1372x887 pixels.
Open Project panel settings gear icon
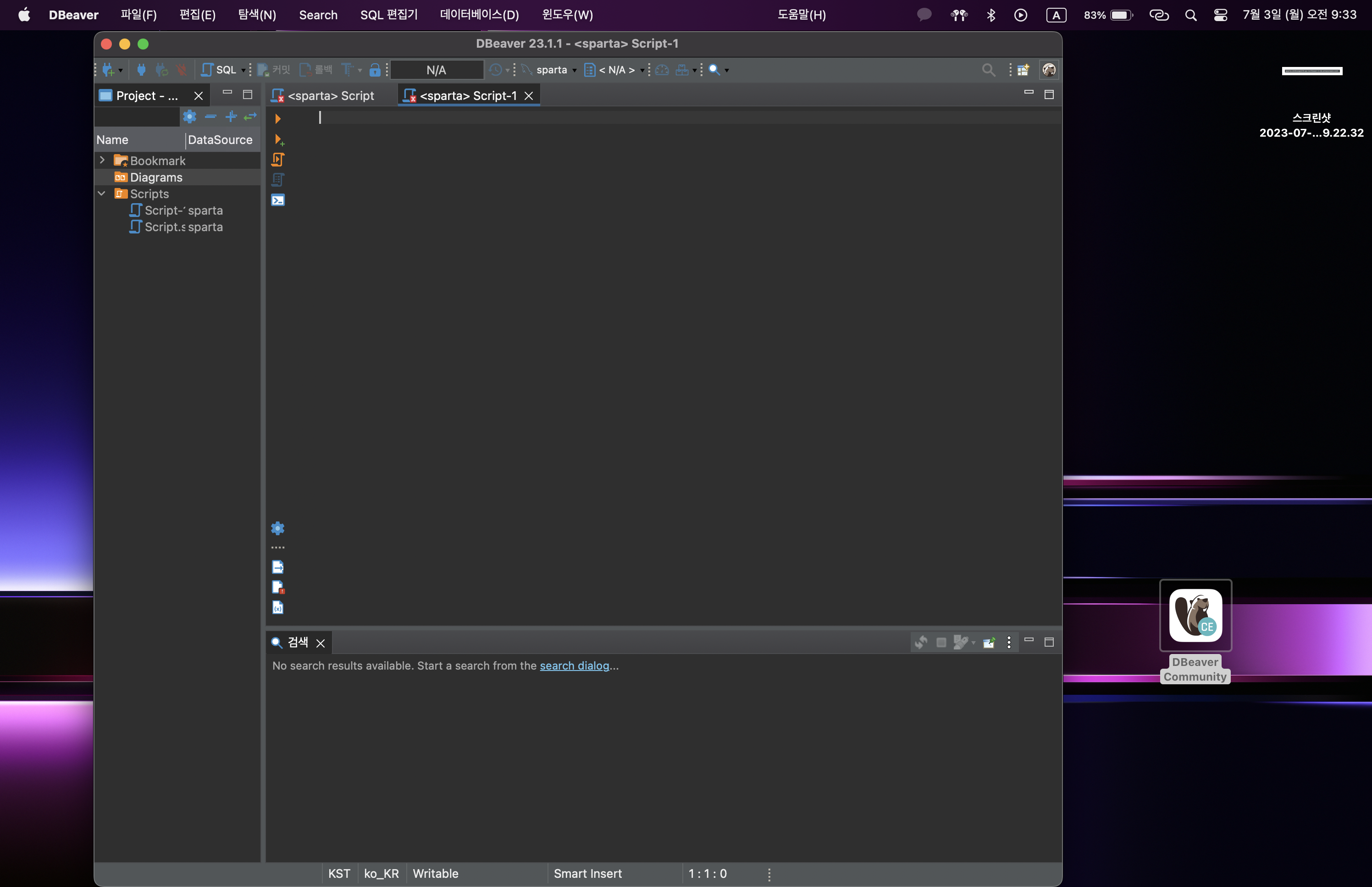(189, 116)
